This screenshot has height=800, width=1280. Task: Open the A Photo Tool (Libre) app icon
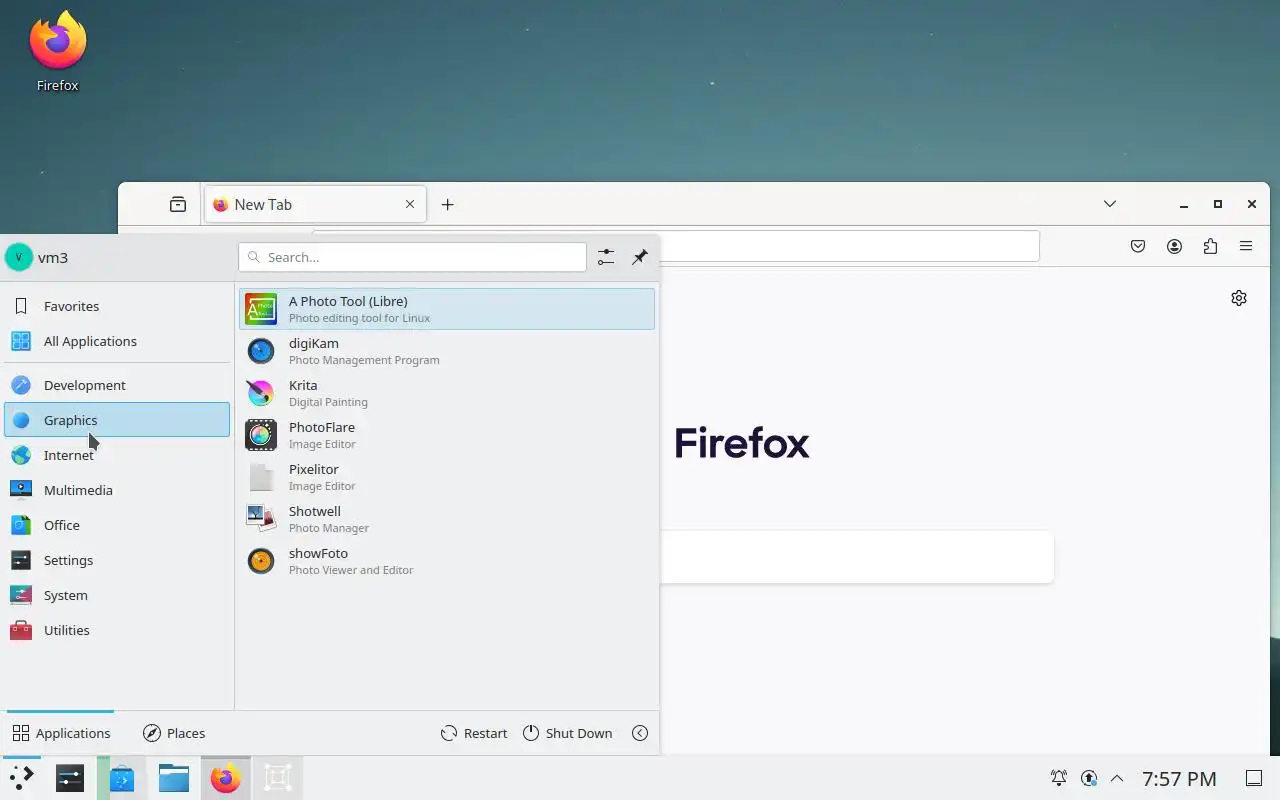(x=261, y=309)
